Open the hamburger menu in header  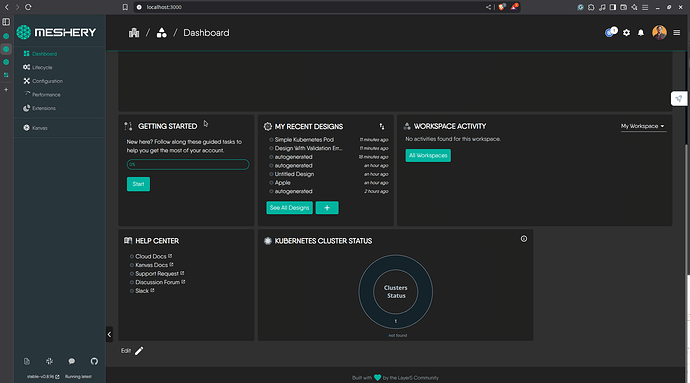[677, 33]
